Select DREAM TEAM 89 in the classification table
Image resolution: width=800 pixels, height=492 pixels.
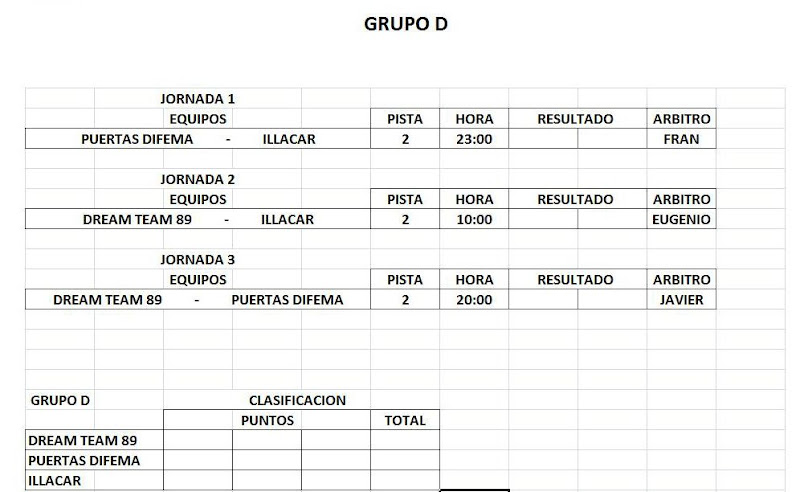coord(83,441)
